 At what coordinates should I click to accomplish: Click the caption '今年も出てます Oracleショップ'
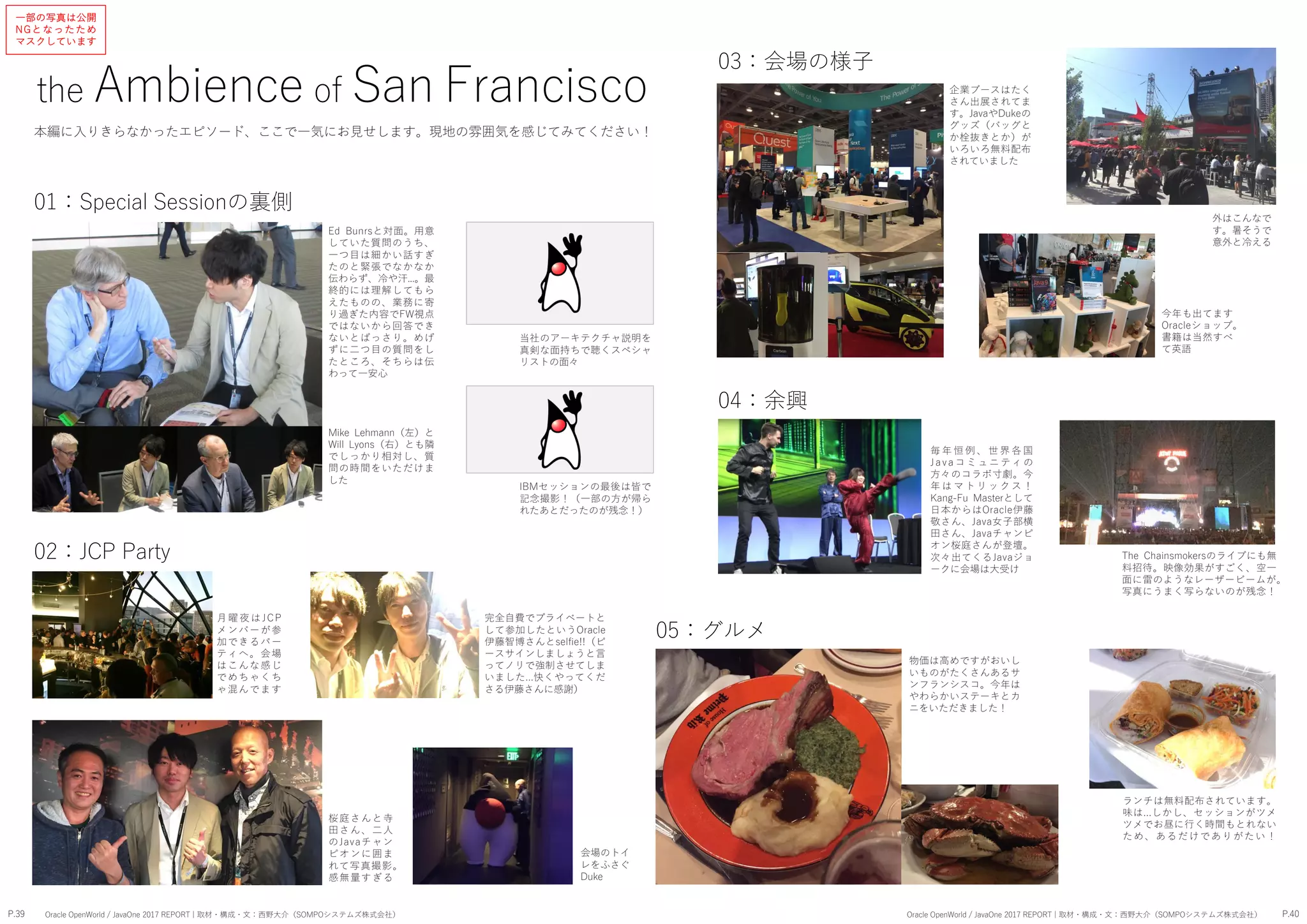(1199, 331)
